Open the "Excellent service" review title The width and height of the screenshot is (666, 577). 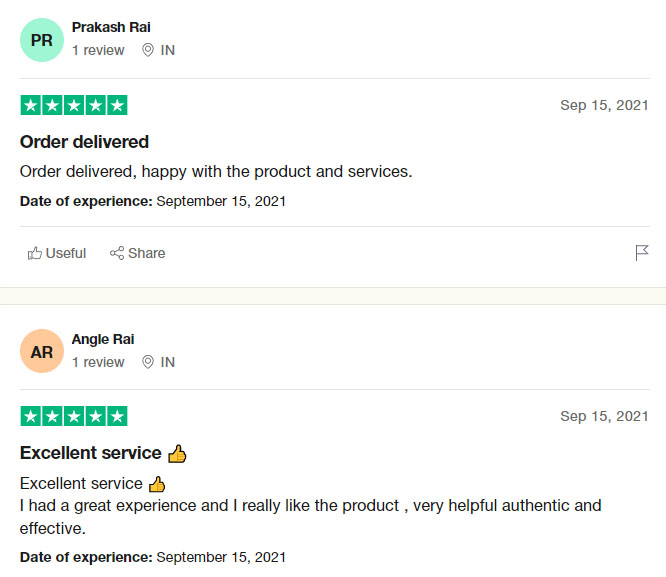91,453
